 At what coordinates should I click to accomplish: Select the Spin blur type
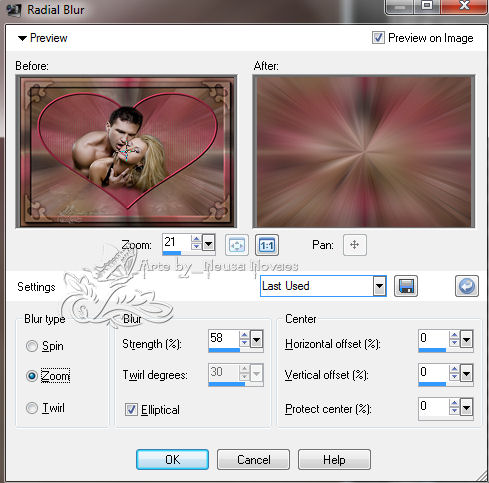click(x=32, y=346)
